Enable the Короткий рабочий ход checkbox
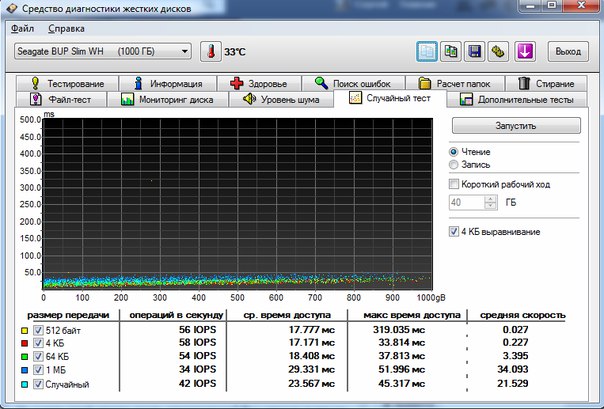 (455, 184)
